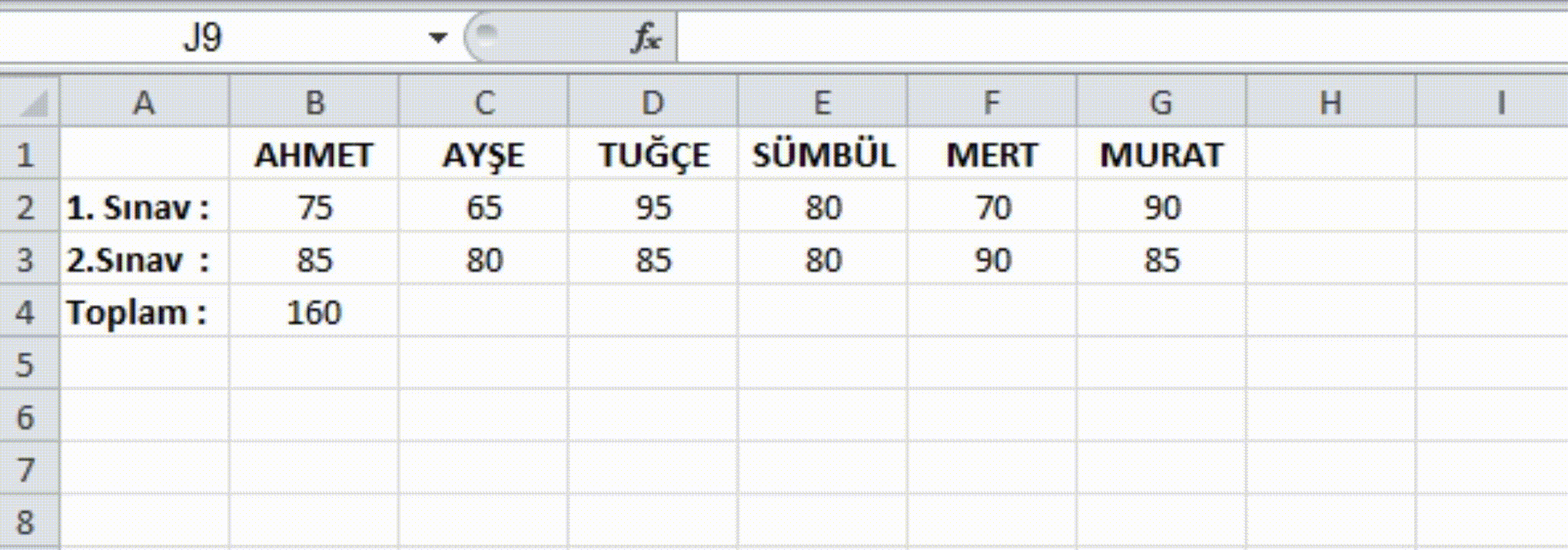Click MERT's second exam score 90
The width and height of the screenshot is (1568, 550).
pyautogui.click(x=992, y=260)
